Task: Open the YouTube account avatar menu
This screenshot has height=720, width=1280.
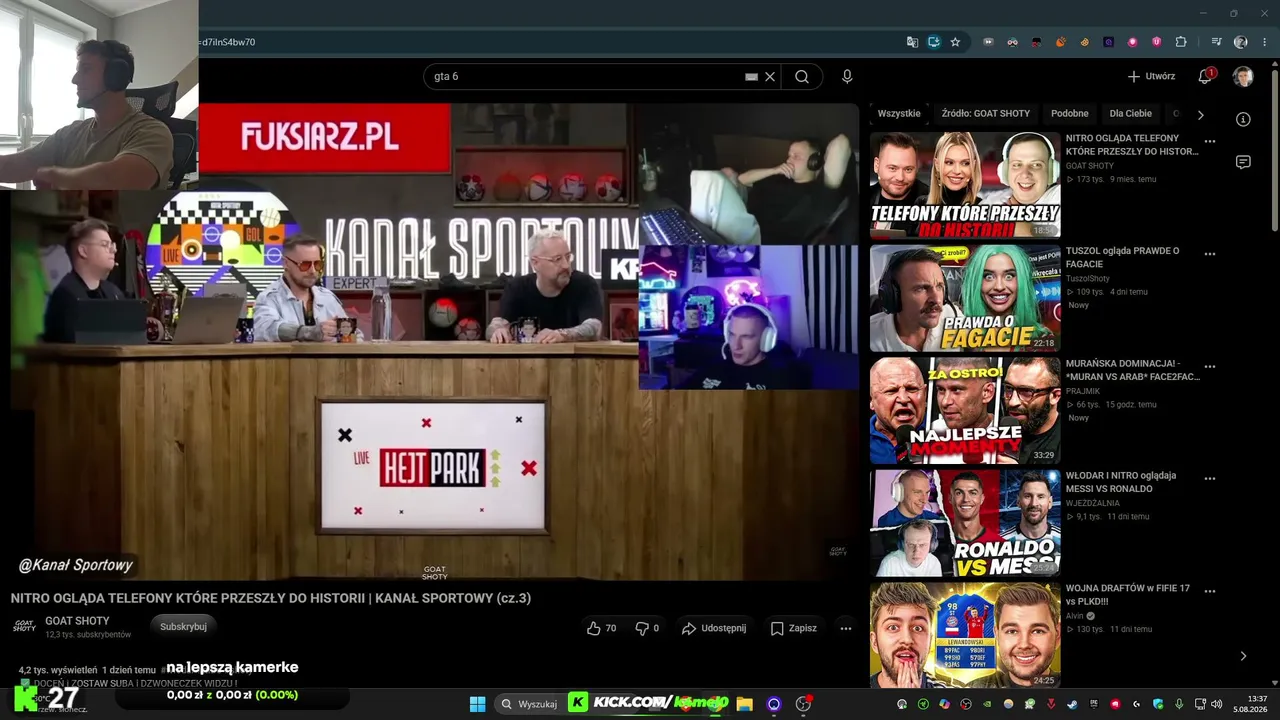Action: (1243, 76)
